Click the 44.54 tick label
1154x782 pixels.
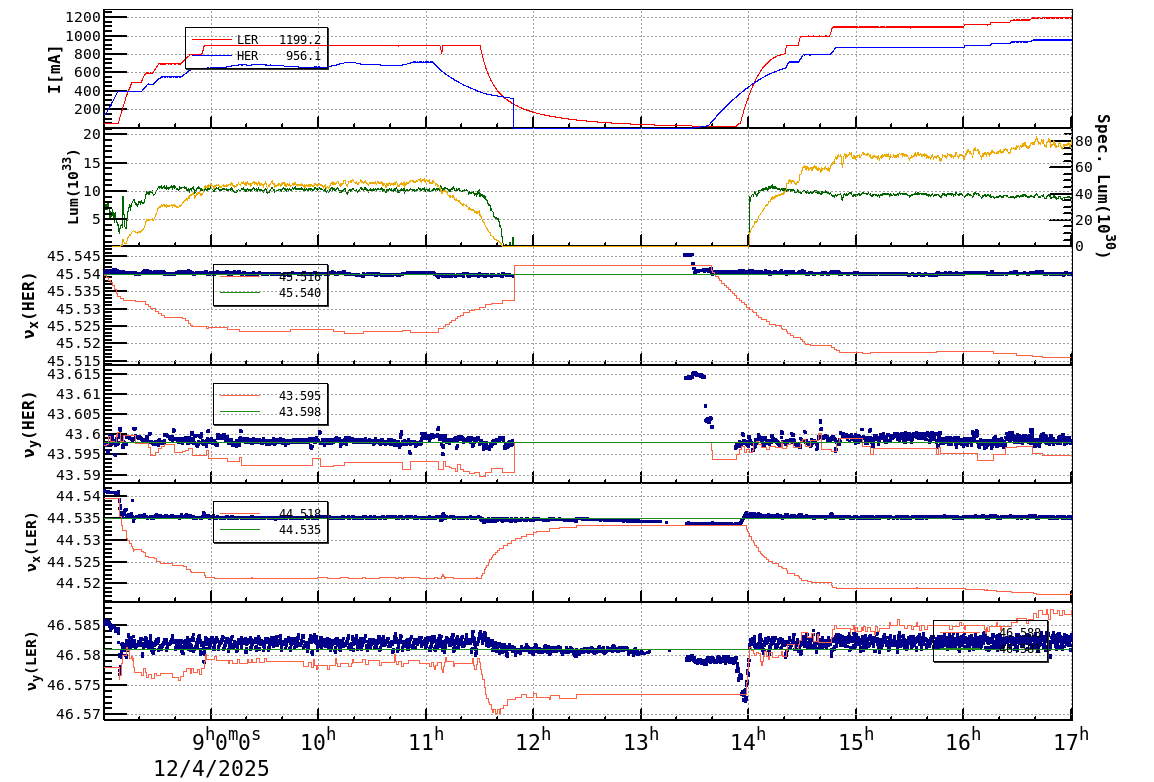click(79, 497)
